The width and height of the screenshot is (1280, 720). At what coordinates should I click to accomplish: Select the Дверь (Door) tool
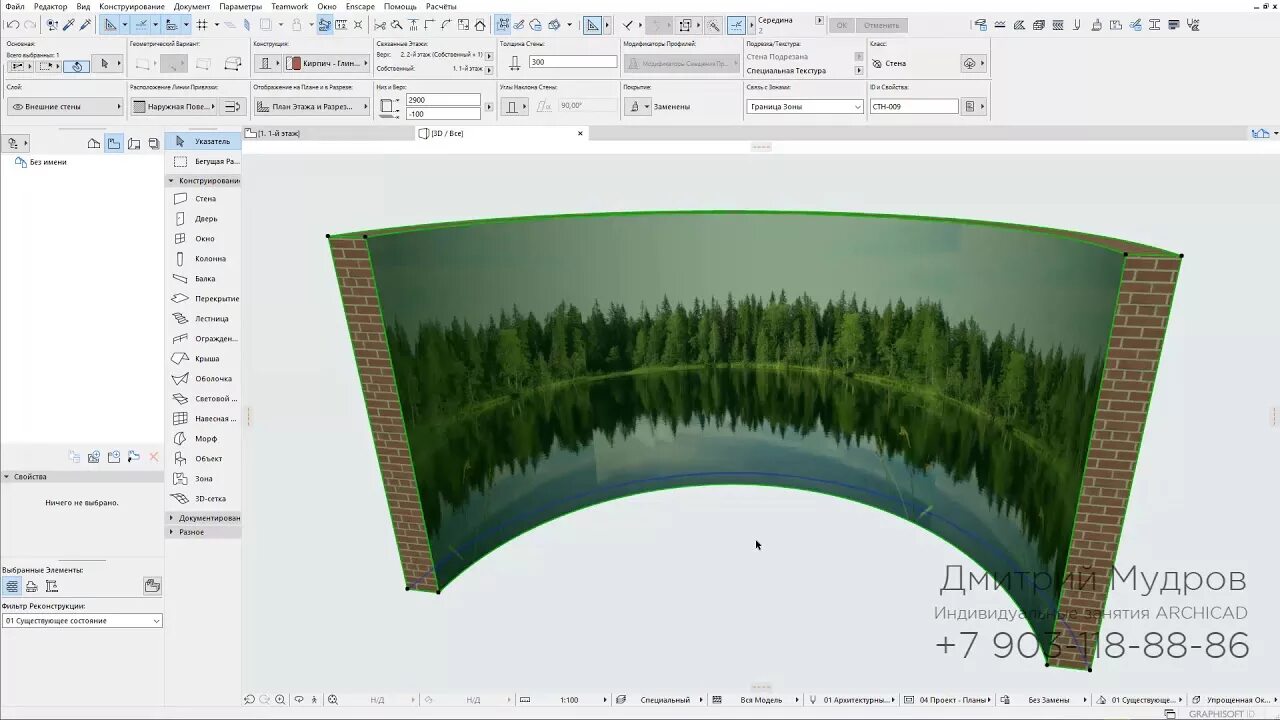point(204,219)
